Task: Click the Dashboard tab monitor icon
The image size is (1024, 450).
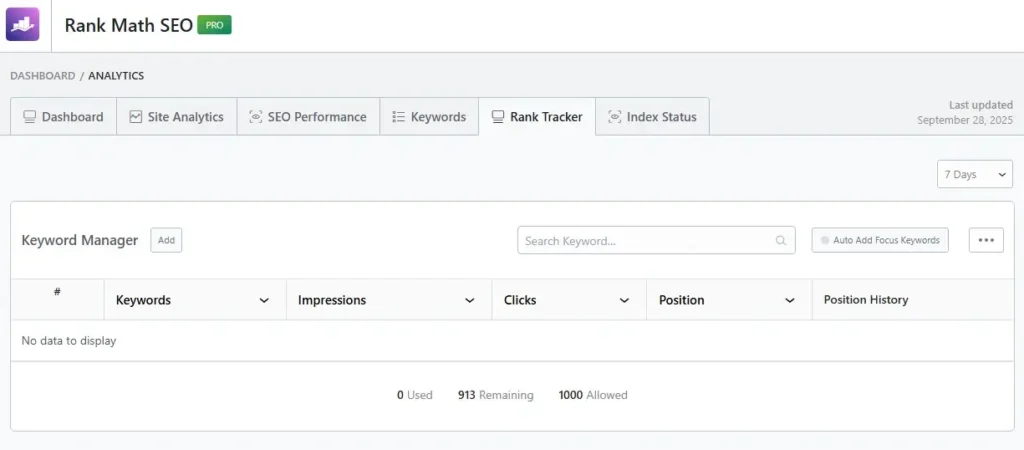Action: click(x=29, y=117)
